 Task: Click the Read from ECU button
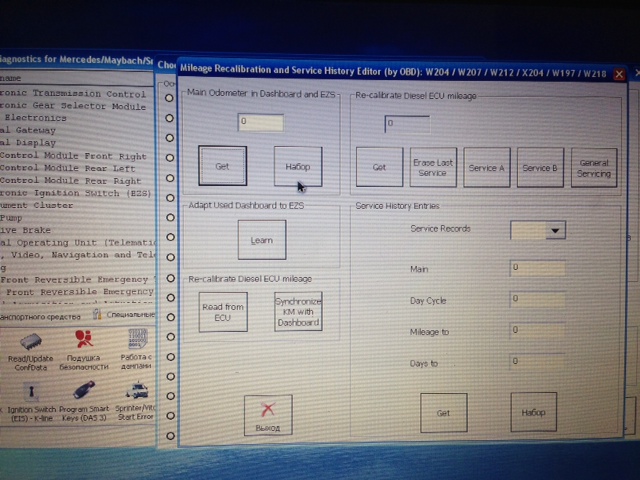(x=223, y=312)
